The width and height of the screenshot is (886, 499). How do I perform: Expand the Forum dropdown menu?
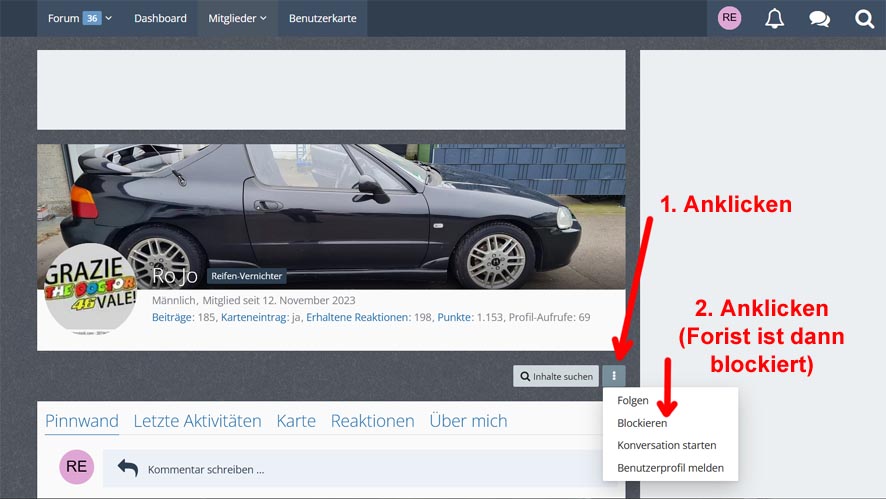pyautogui.click(x=79, y=18)
